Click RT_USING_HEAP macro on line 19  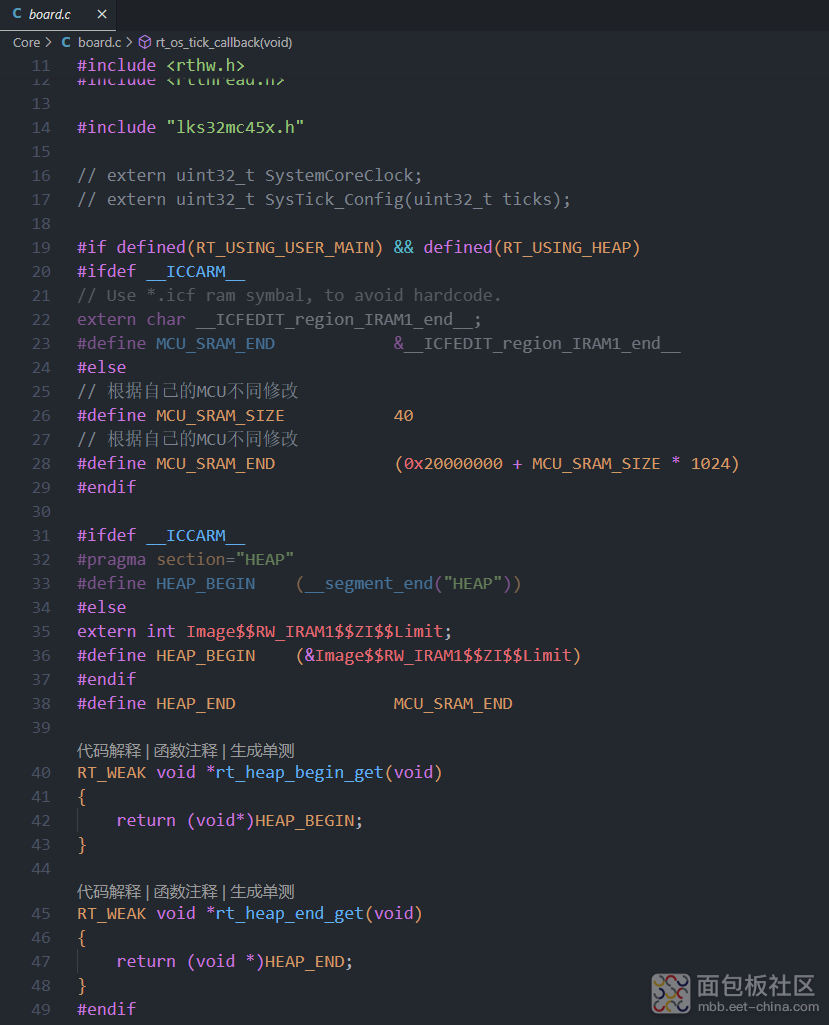(x=567, y=248)
